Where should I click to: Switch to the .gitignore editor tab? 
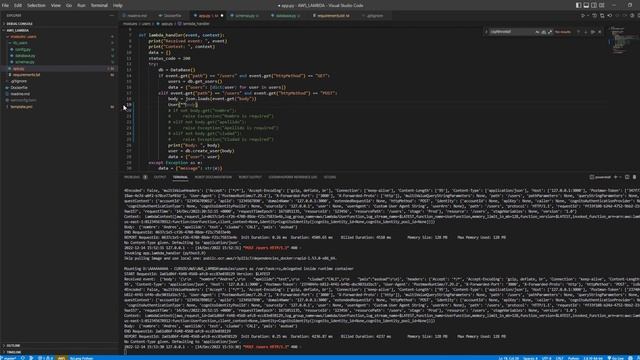point(375,16)
